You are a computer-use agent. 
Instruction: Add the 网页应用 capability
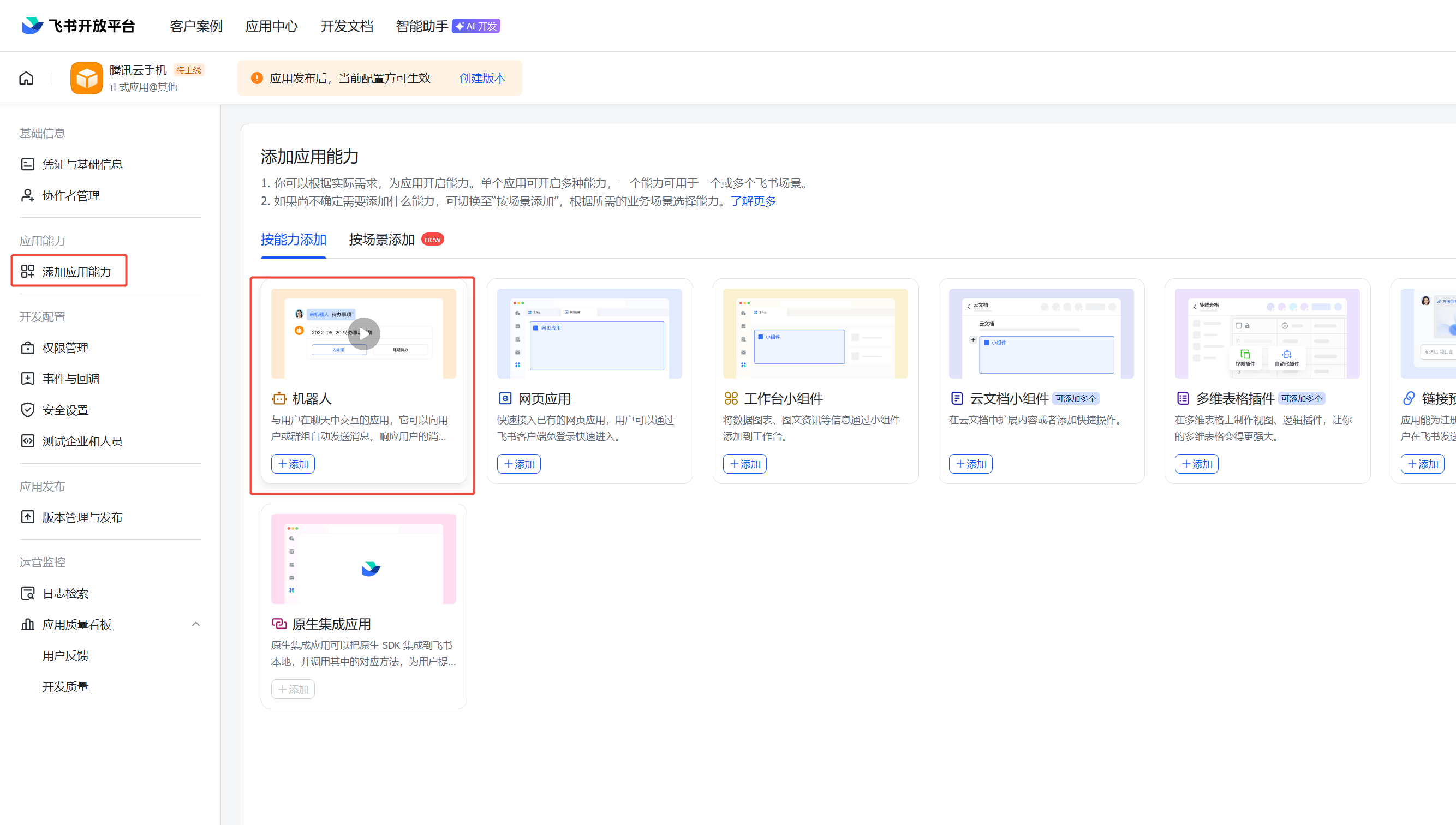click(x=518, y=464)
